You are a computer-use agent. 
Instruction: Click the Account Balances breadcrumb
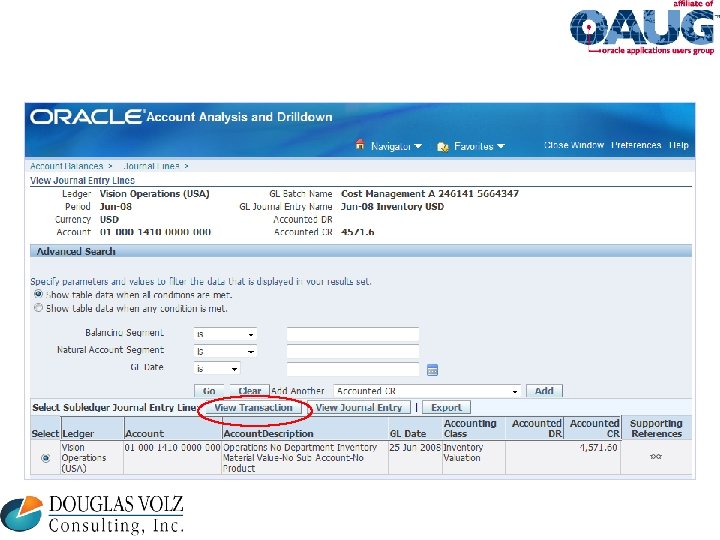(x=67, y=166)
